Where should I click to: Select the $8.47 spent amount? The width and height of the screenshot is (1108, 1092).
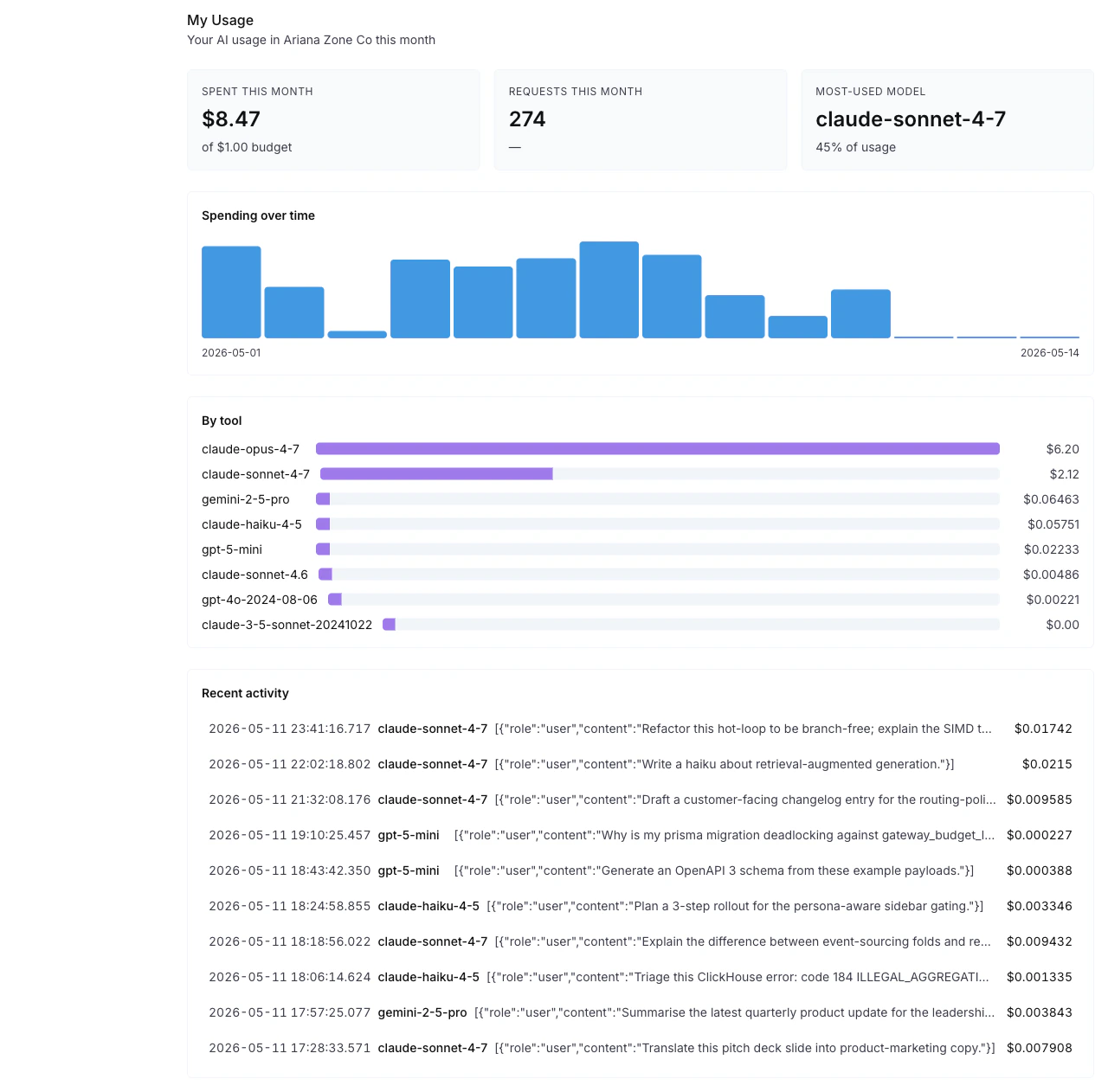click(x=231, y=119)
